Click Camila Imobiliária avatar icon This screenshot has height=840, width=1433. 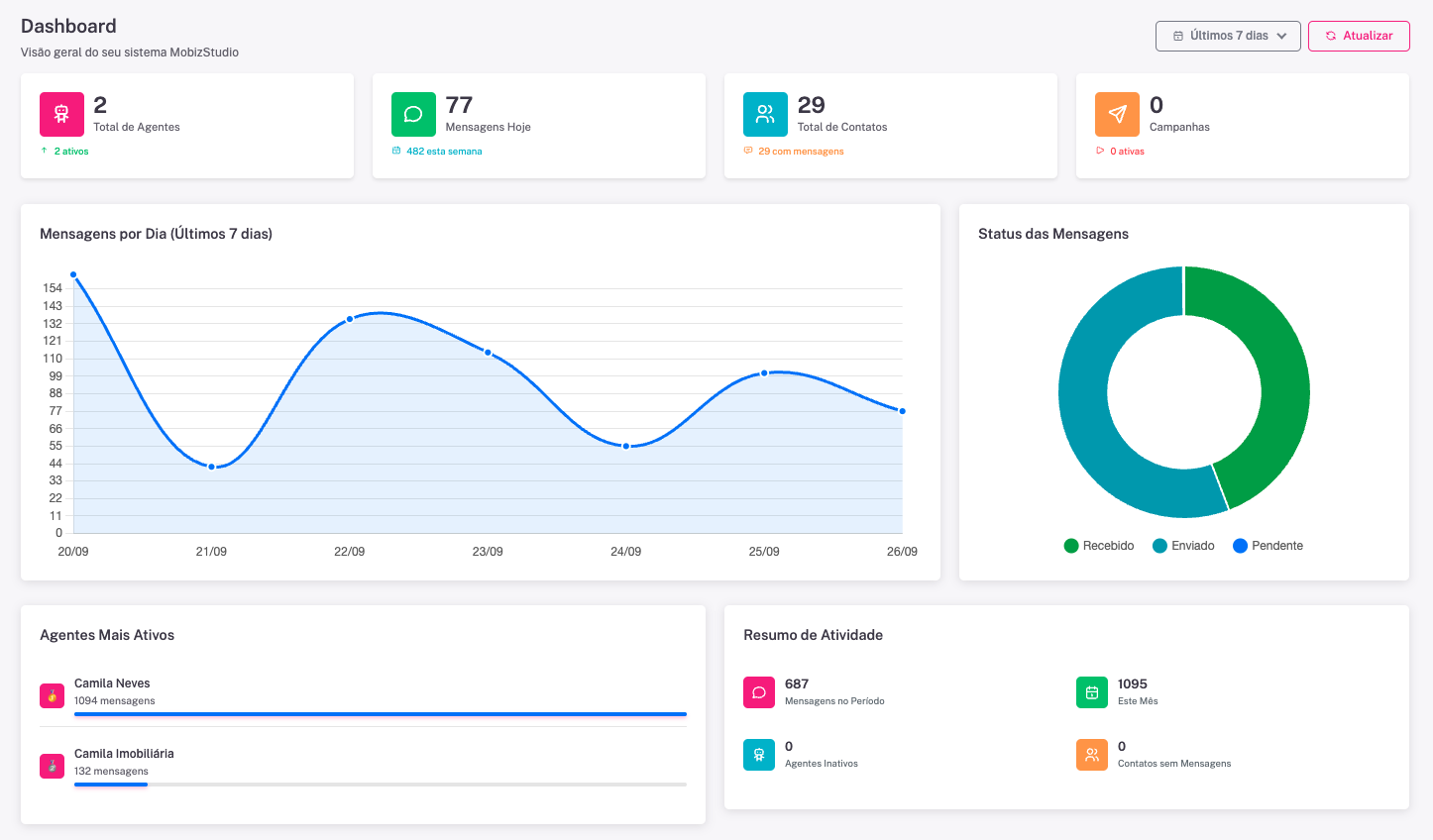click(52, 765)
